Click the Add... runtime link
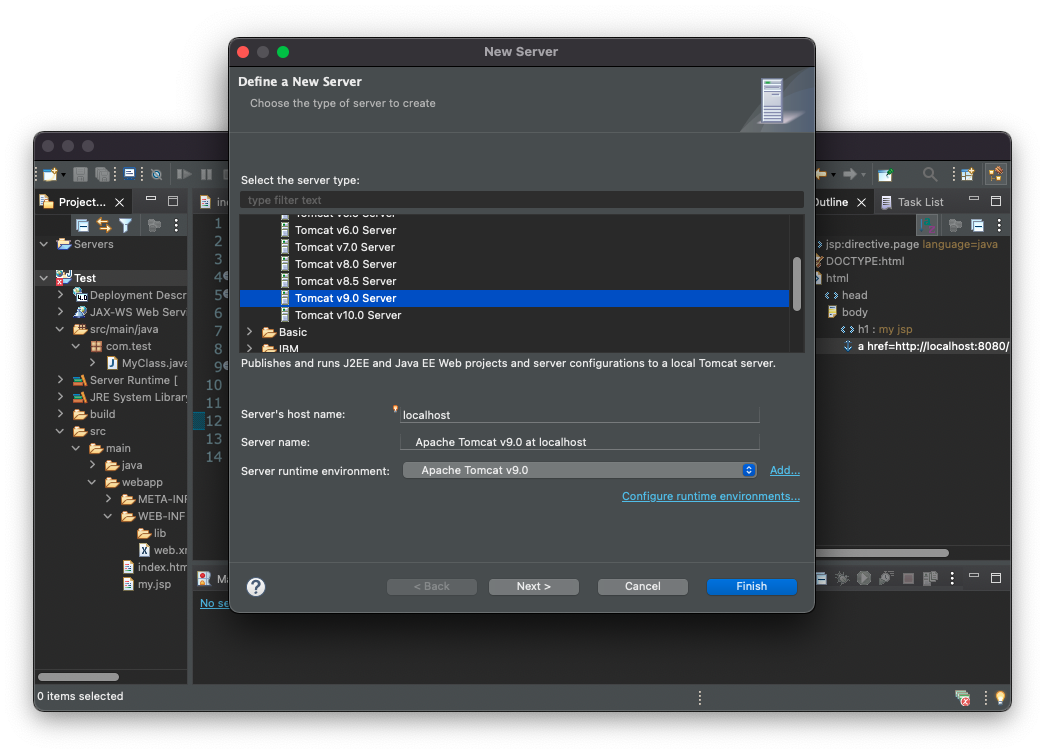The image size is (1045, 753). [x=784, y=470]
